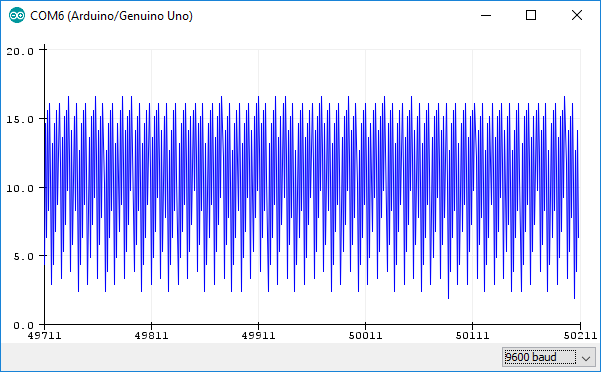Viewport: 601px width, 372px height.
Task: Click the COM6 (Arduino/Genuino Uno) title text
Action: (x=112, y=16)
